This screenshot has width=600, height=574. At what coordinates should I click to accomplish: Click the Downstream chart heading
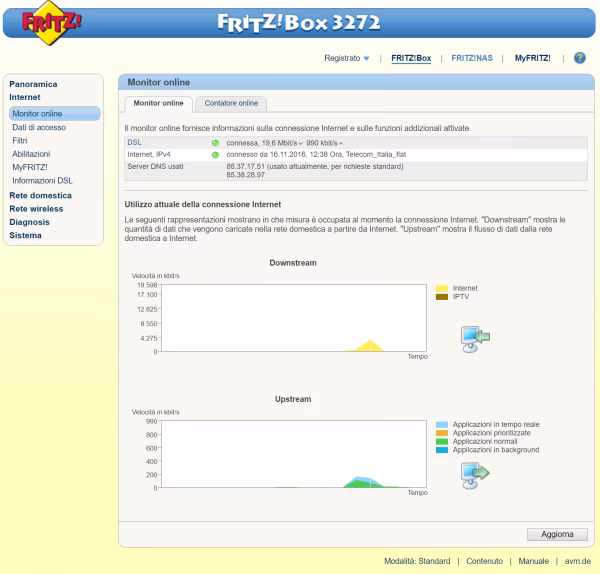click(x=293, y=263)
